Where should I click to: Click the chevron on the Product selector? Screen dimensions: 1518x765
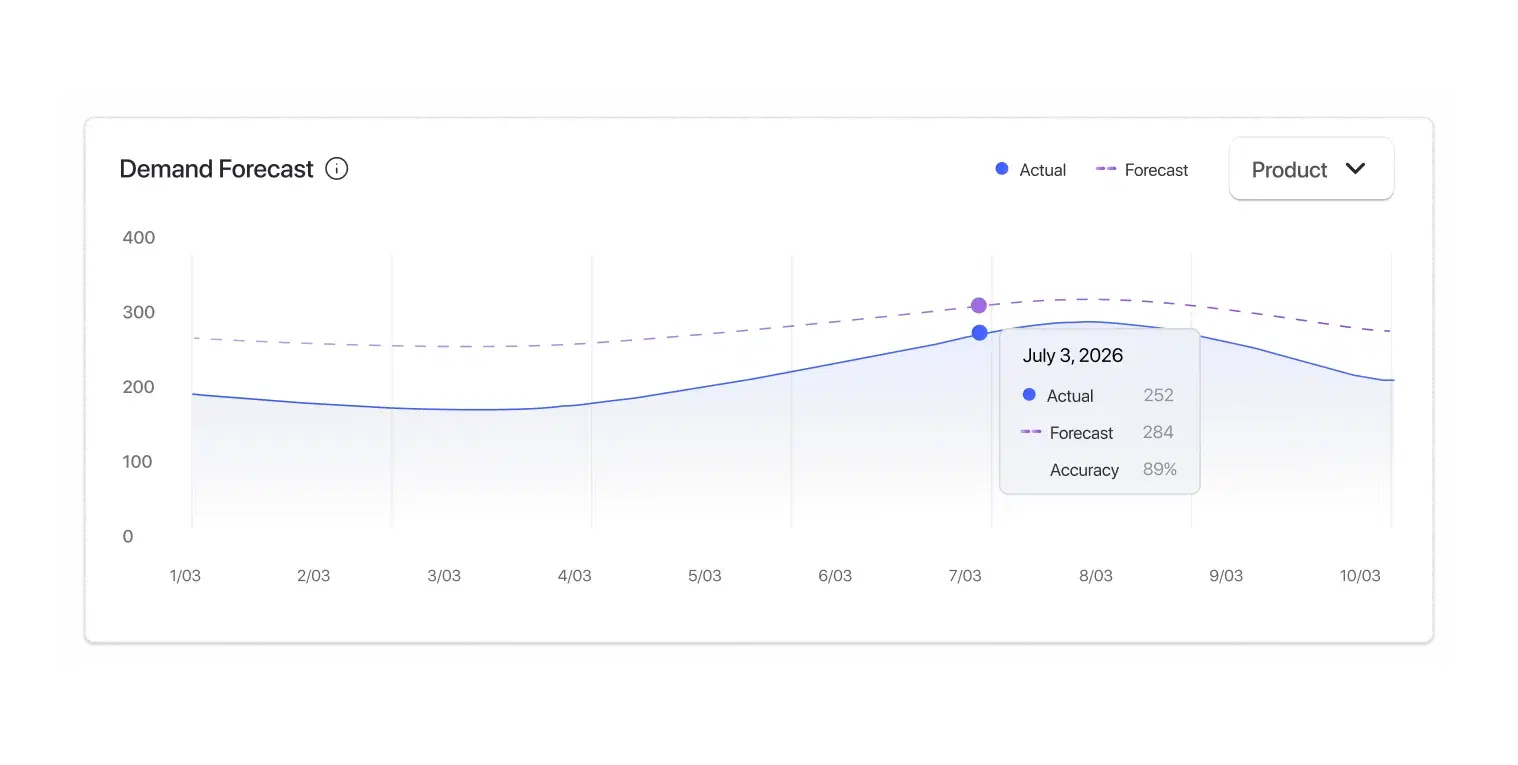coord(1356,169)
